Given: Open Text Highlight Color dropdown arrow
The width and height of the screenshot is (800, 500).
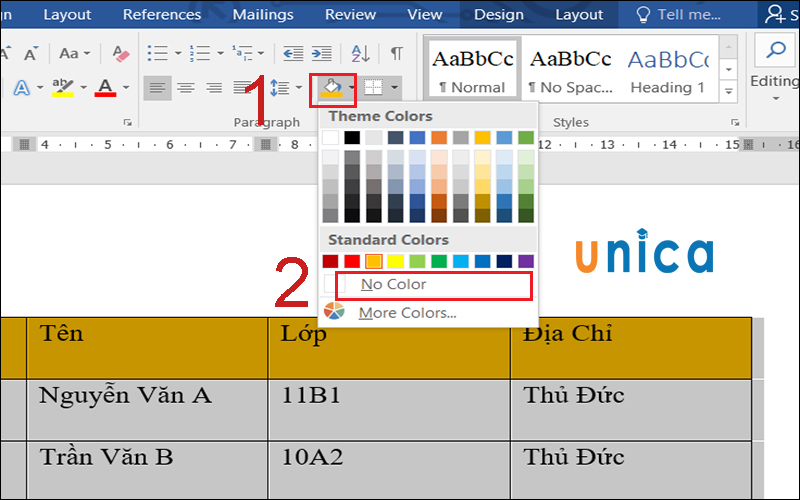Looking at the screenshot, I should [x=83, y=88].
